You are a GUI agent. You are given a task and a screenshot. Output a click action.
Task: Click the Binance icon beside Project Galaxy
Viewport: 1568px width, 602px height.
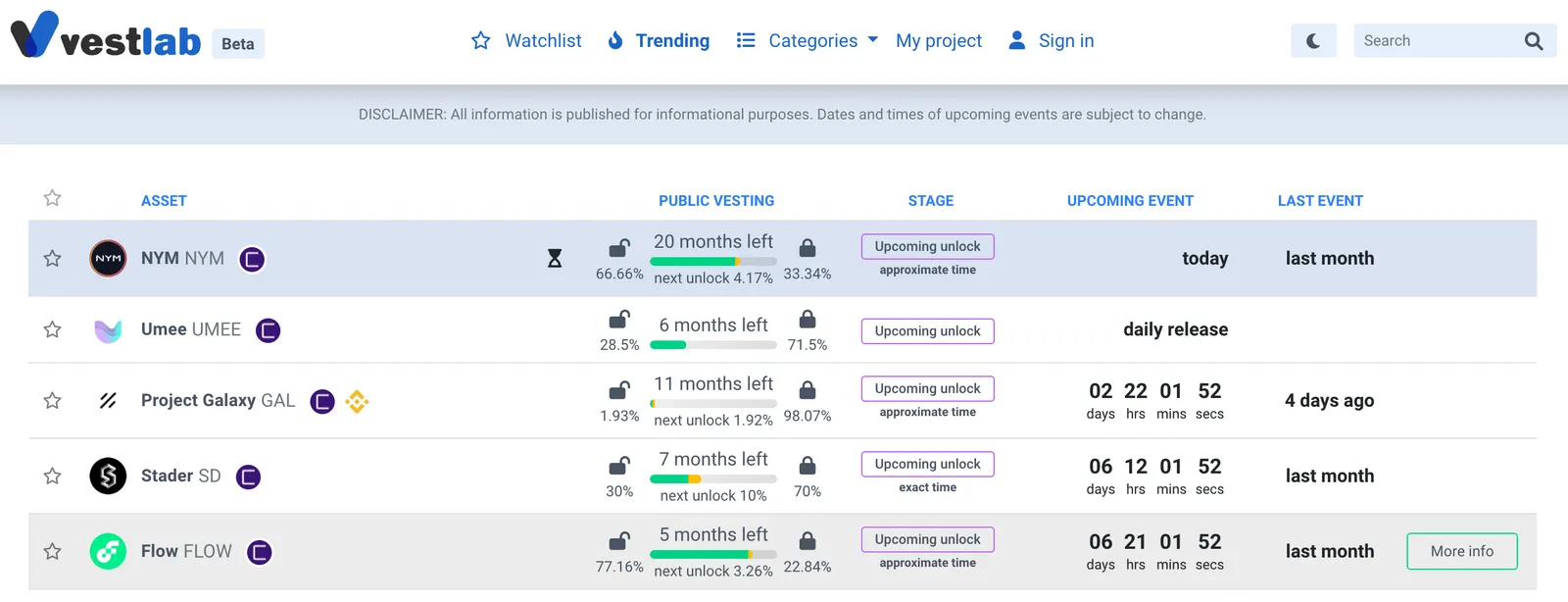(x=357, y=401)
